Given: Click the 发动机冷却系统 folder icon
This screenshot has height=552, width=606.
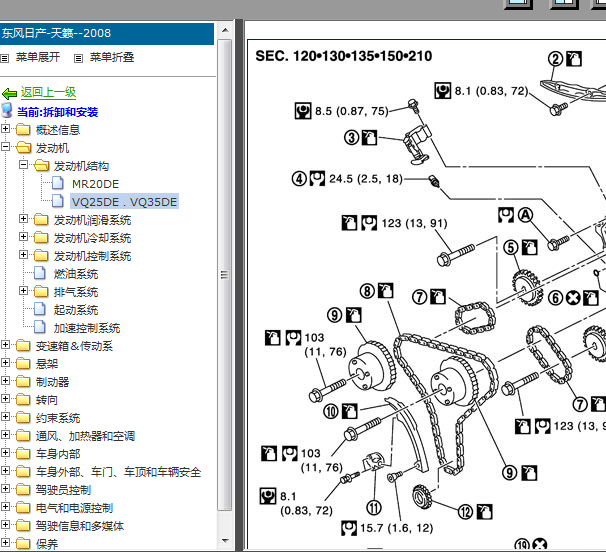Looking at the screenshot, I should coord(41,237).
